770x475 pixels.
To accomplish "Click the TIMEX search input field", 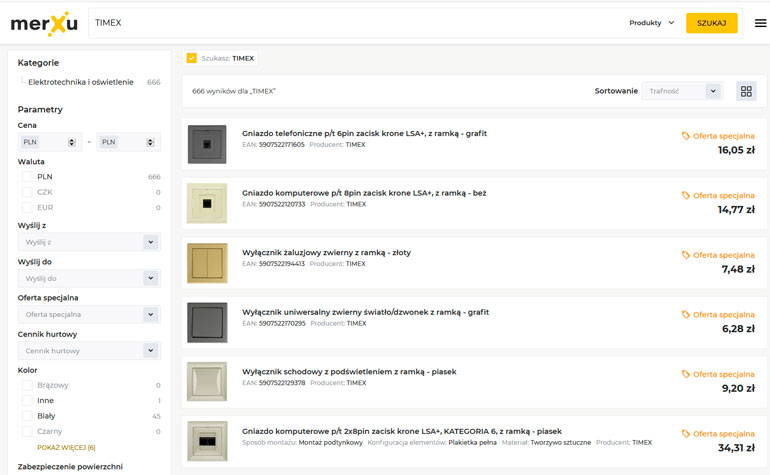I will tap(354, 23).
